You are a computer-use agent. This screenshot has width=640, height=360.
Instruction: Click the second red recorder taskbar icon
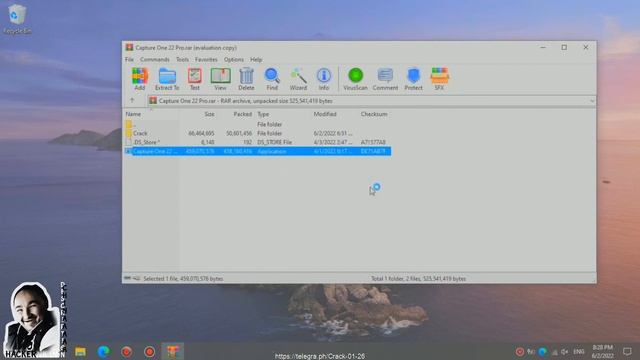pyautogui.click(x=149, y=351)
